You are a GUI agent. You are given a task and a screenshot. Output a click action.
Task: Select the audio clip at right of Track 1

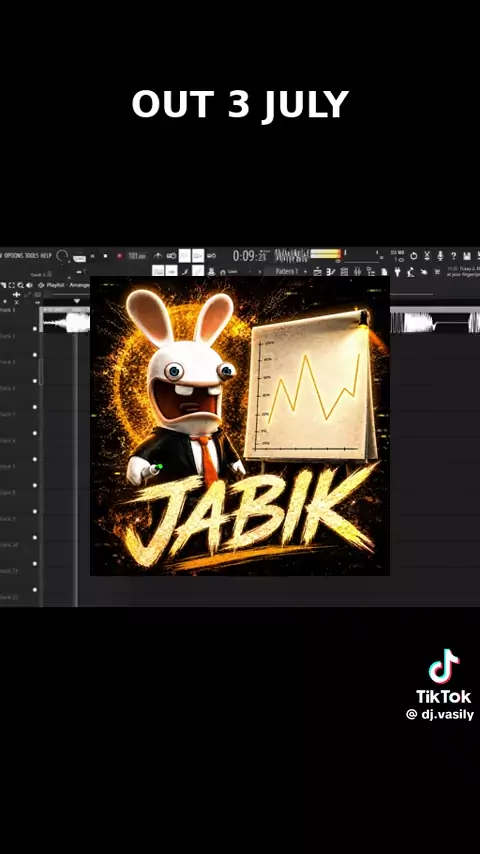tap(435, 320)
